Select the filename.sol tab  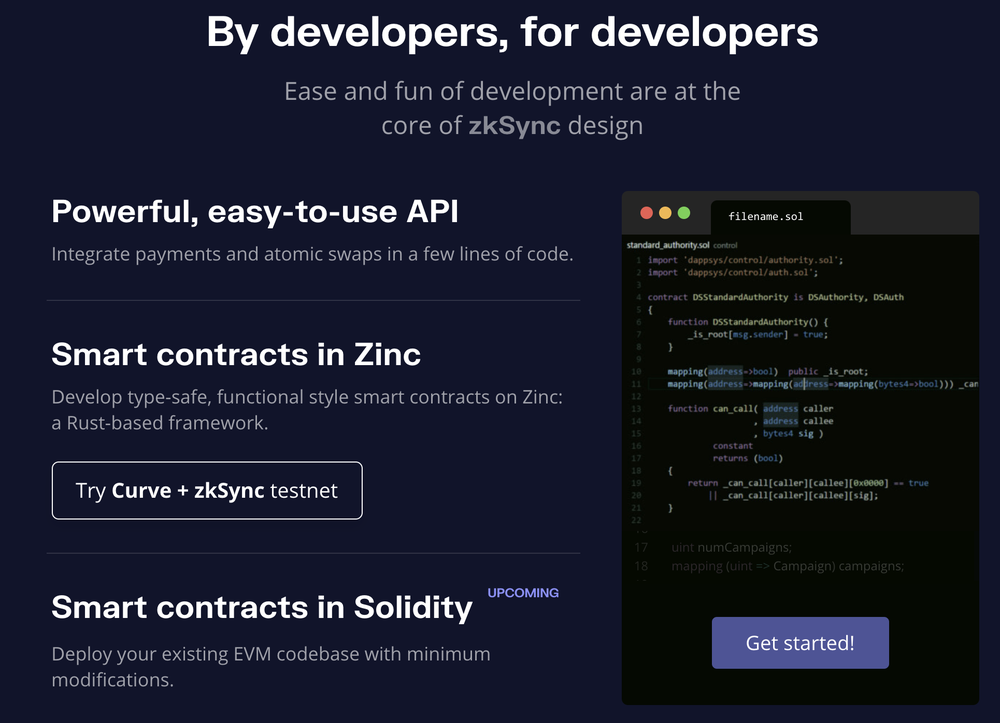(x=780, y=217)
